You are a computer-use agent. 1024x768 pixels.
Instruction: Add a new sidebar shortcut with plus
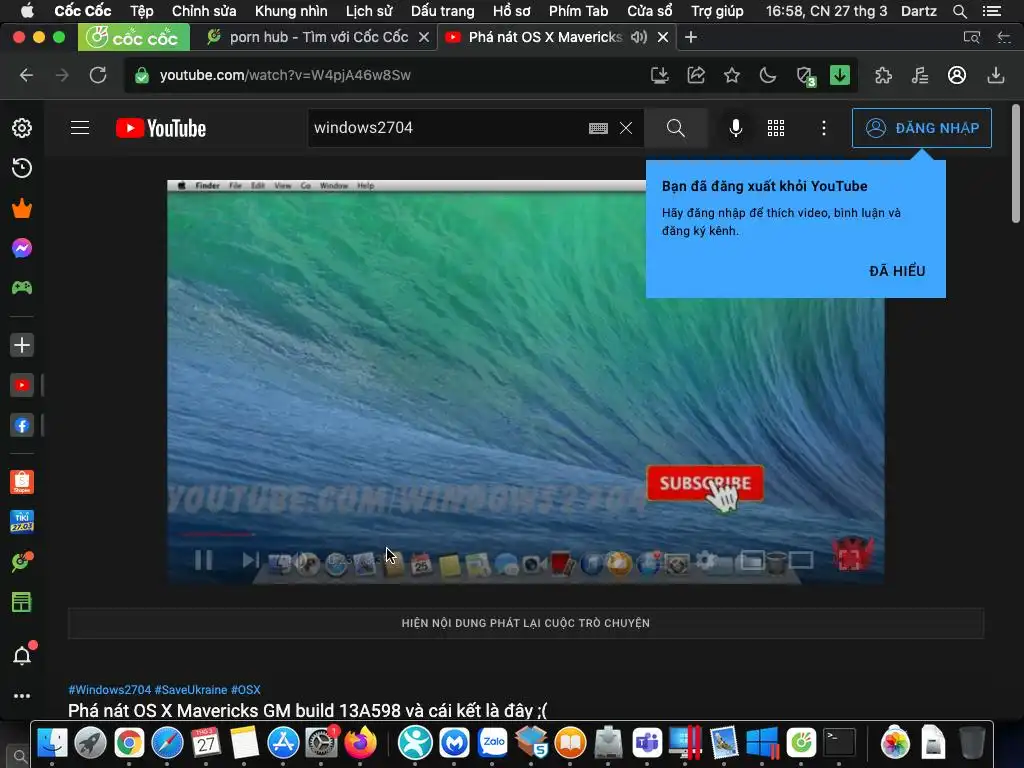[x=22, y=345]
